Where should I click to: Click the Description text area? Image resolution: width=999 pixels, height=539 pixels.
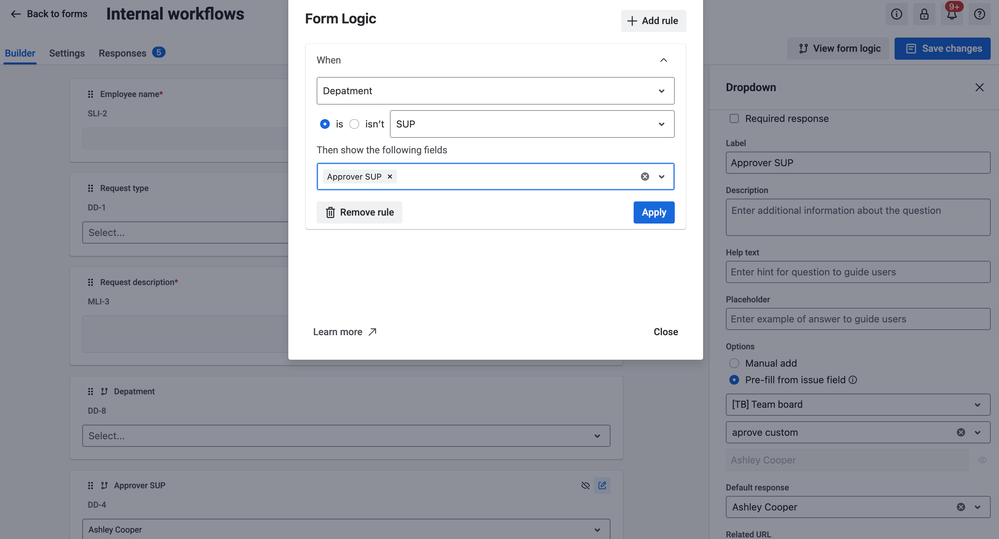coord(858,217)
